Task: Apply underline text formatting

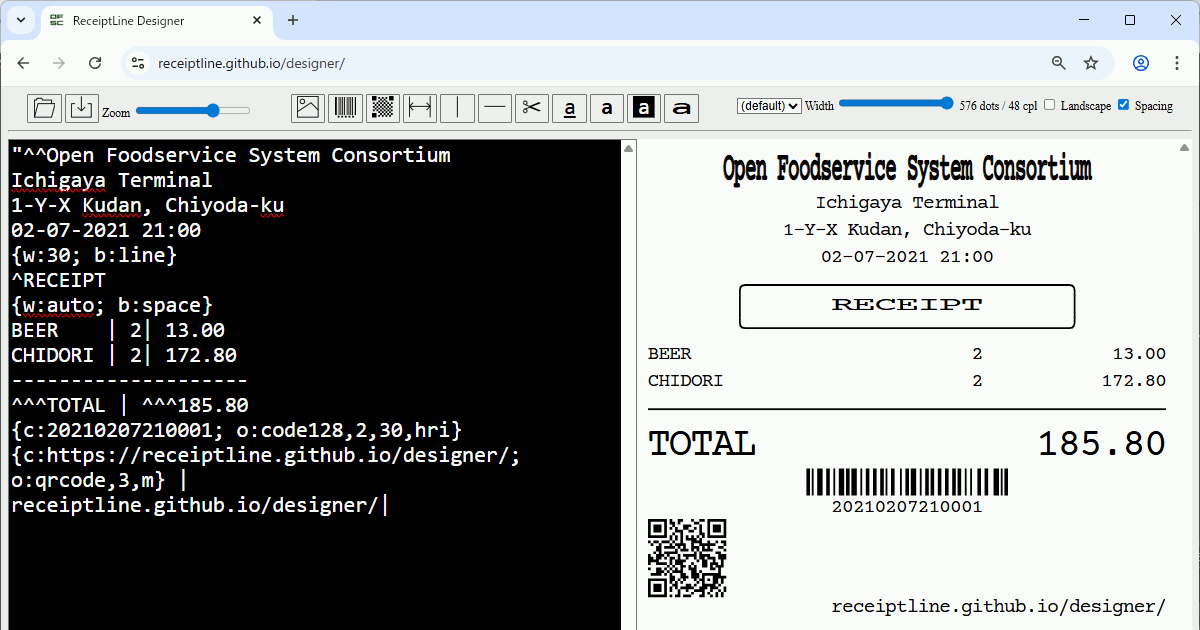Action: click(569, 108)
